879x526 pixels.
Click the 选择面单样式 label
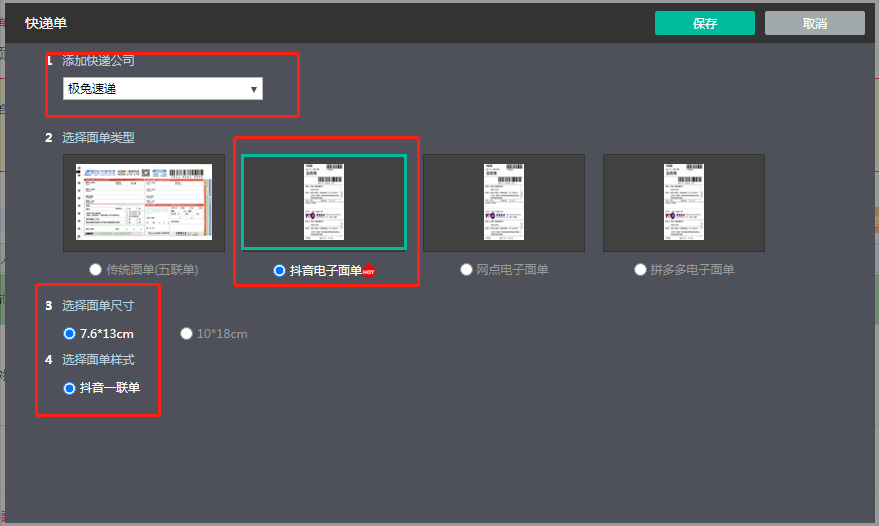(98, 359)
